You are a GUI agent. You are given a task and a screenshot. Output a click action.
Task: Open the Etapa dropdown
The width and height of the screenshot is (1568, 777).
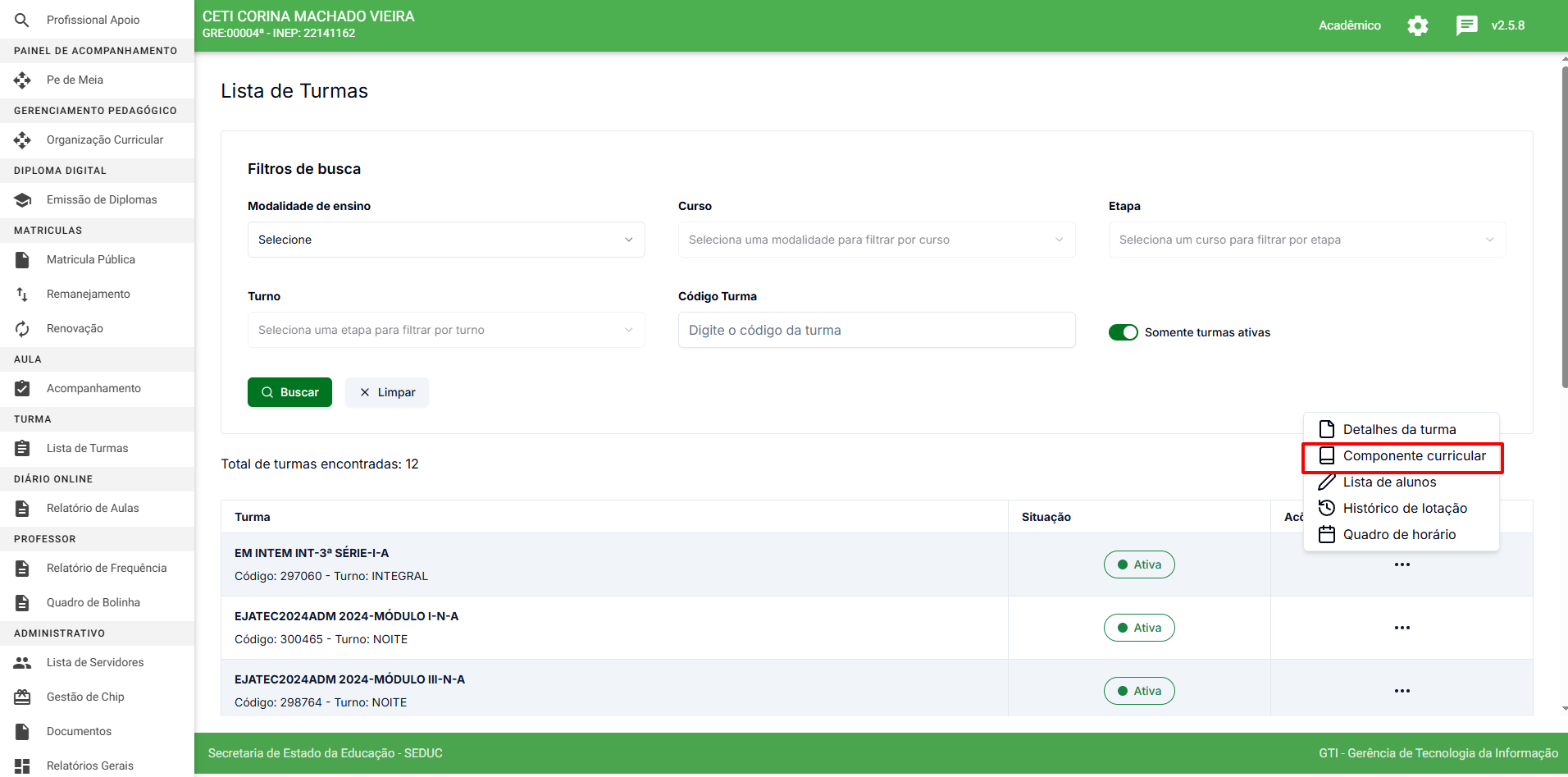coord(1306,240)
